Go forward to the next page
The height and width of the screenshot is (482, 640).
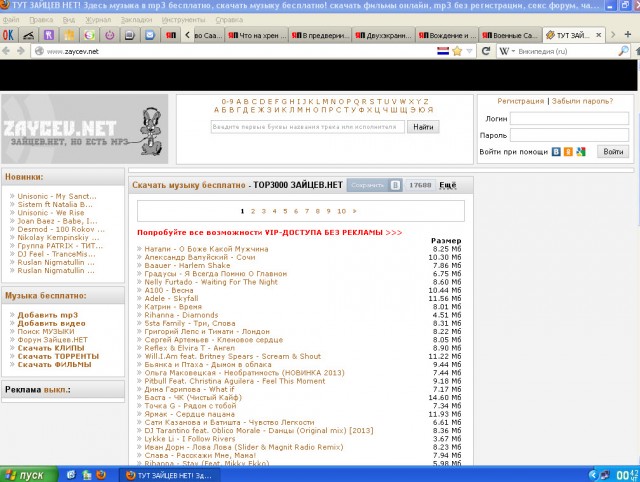20,51
